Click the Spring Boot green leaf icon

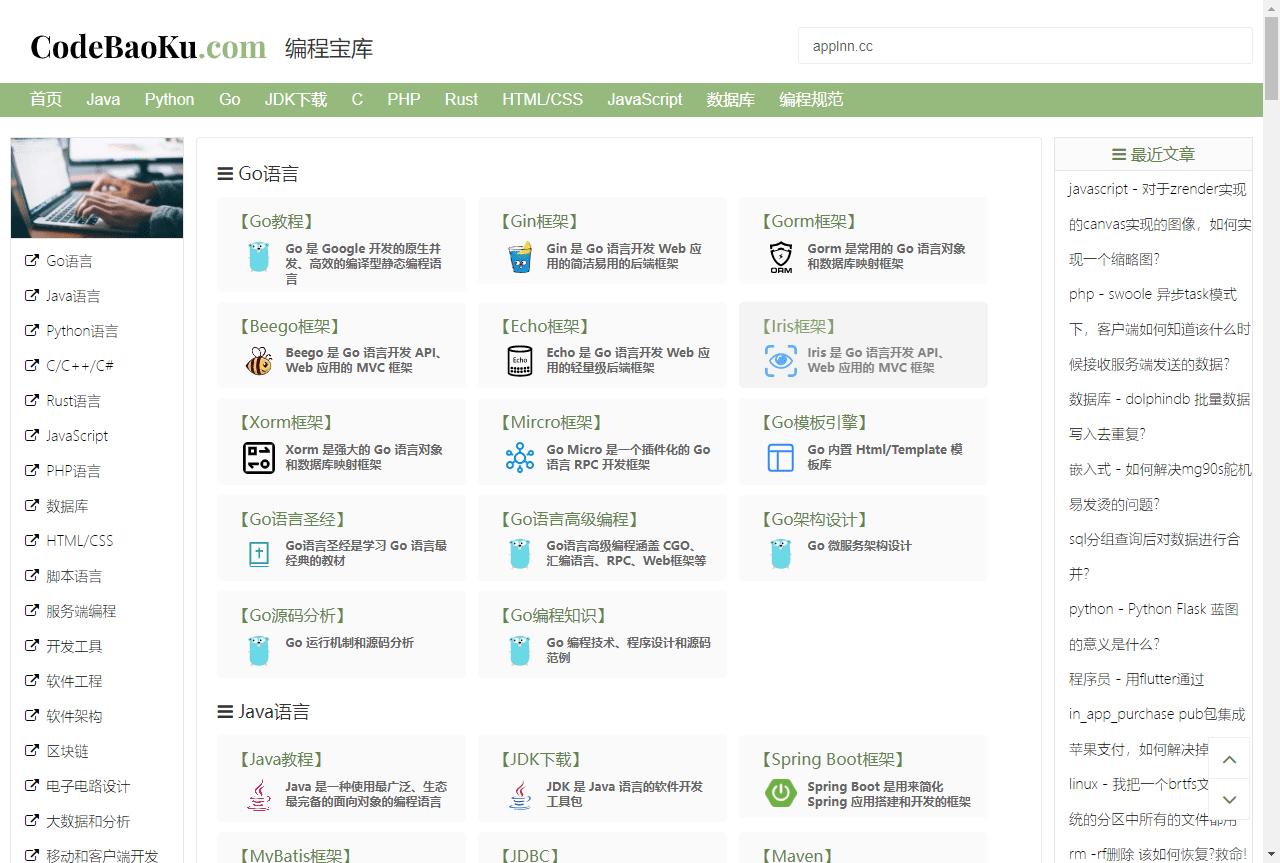(781, 793)
